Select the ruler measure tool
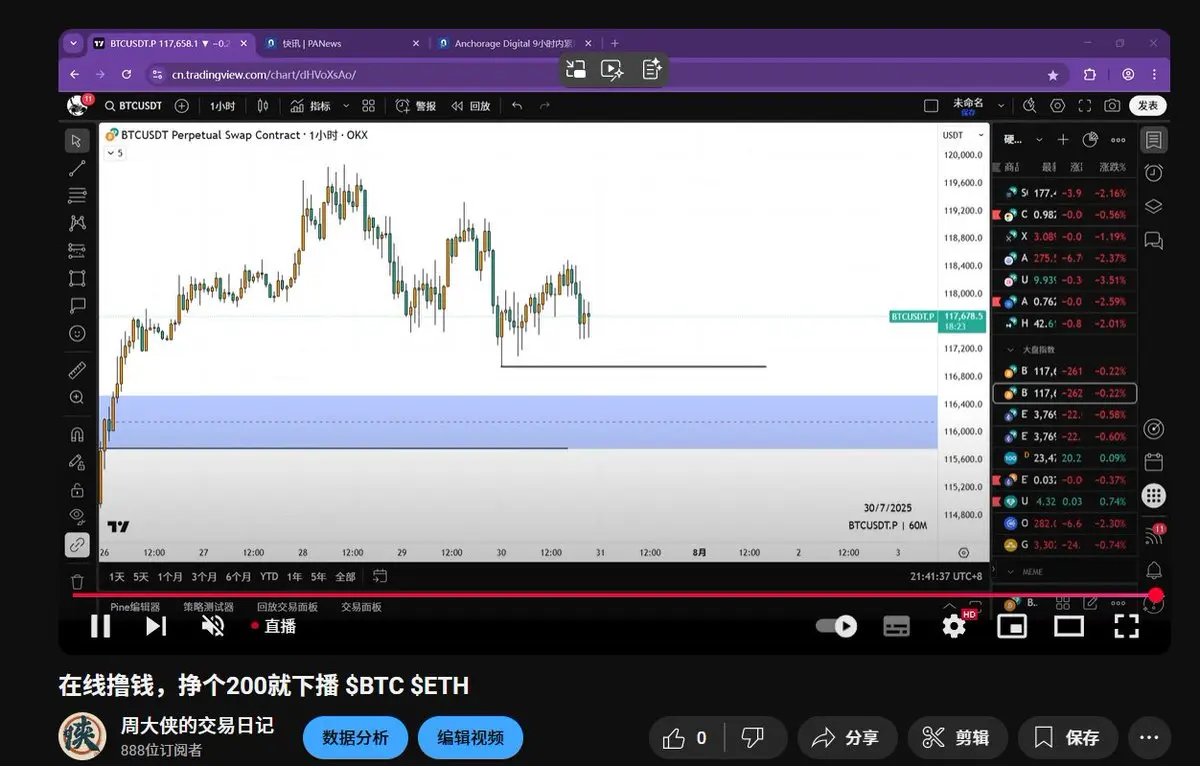The image size is (1200, 766). tap(77, 370)
